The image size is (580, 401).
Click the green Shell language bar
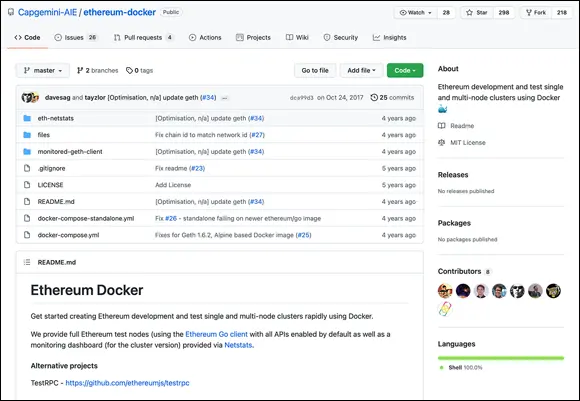[501, 358]
